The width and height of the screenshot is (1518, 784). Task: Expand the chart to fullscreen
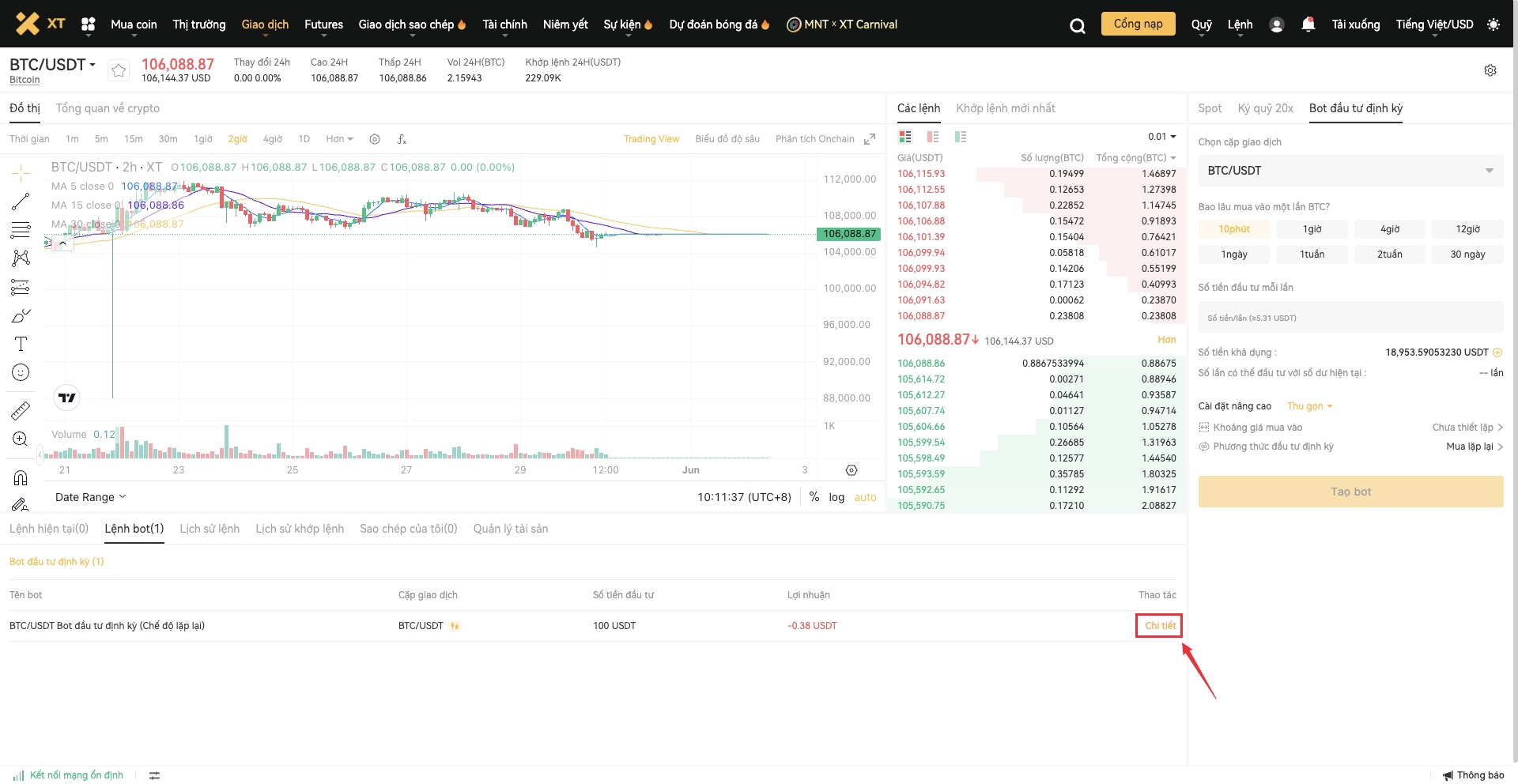[870, 139]
